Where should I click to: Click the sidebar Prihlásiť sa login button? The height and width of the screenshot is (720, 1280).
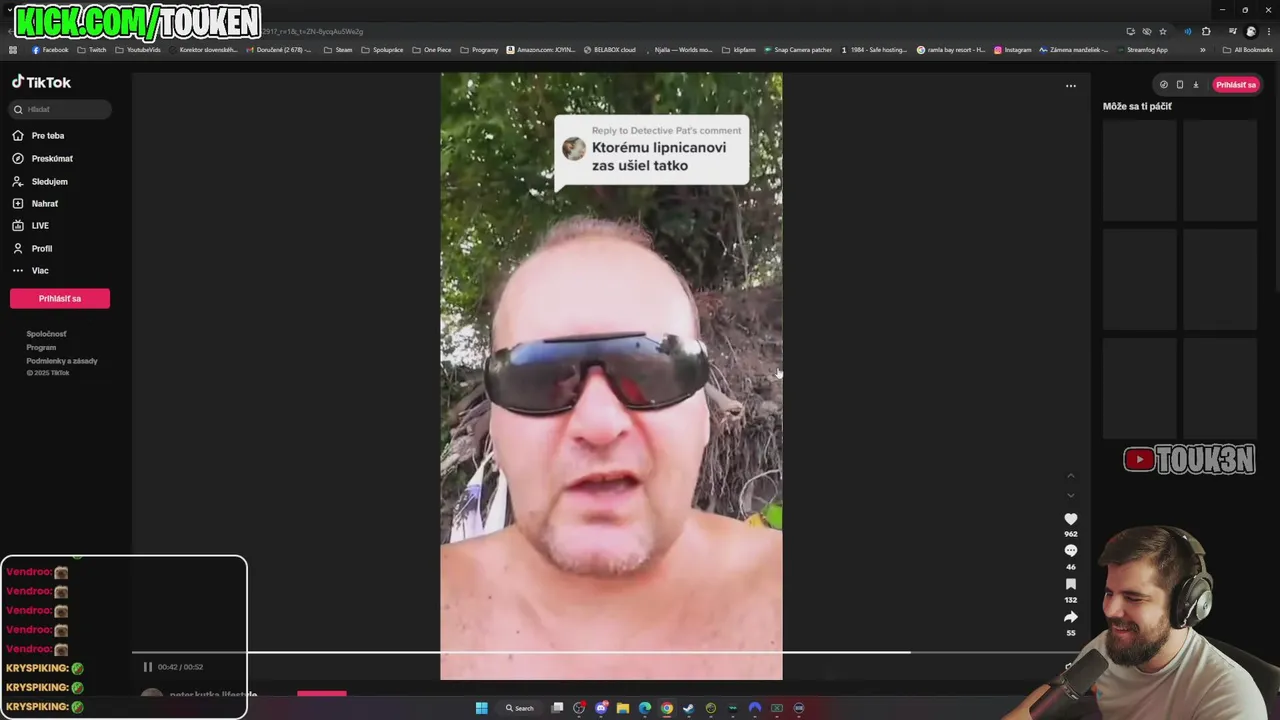(x=60, y=298)
